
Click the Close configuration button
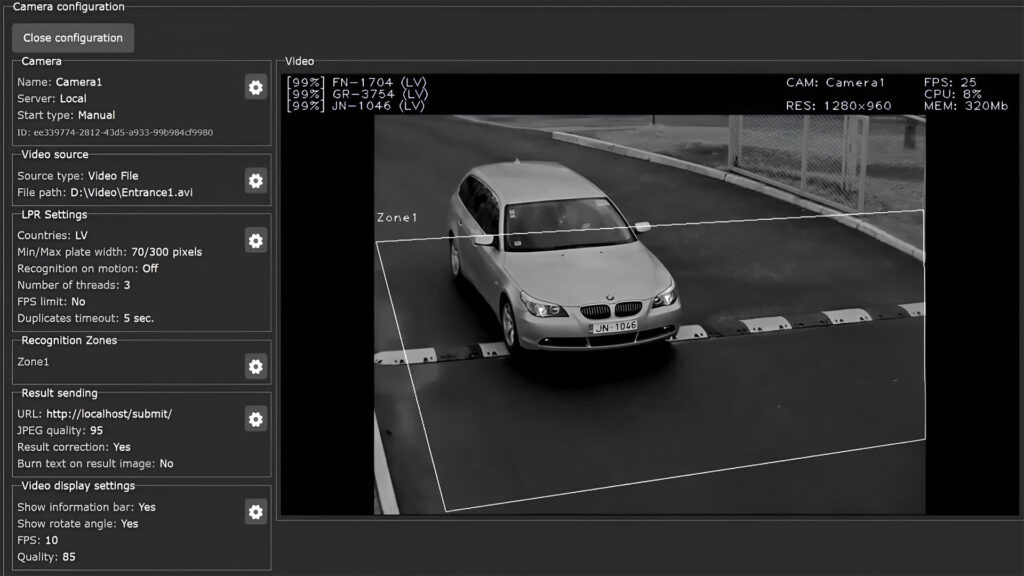[73, 38]
